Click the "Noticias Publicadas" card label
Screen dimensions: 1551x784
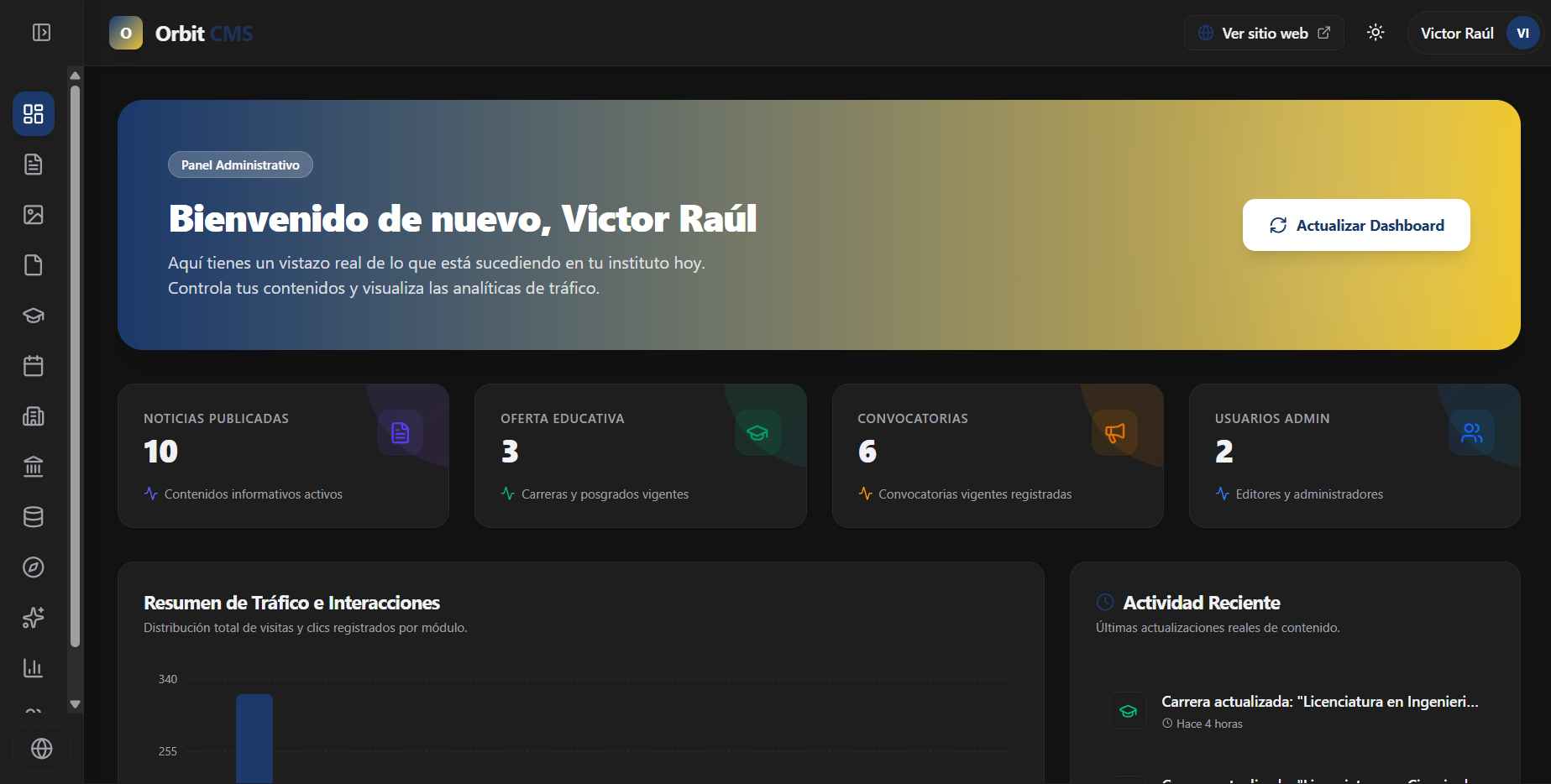point(216,419)
